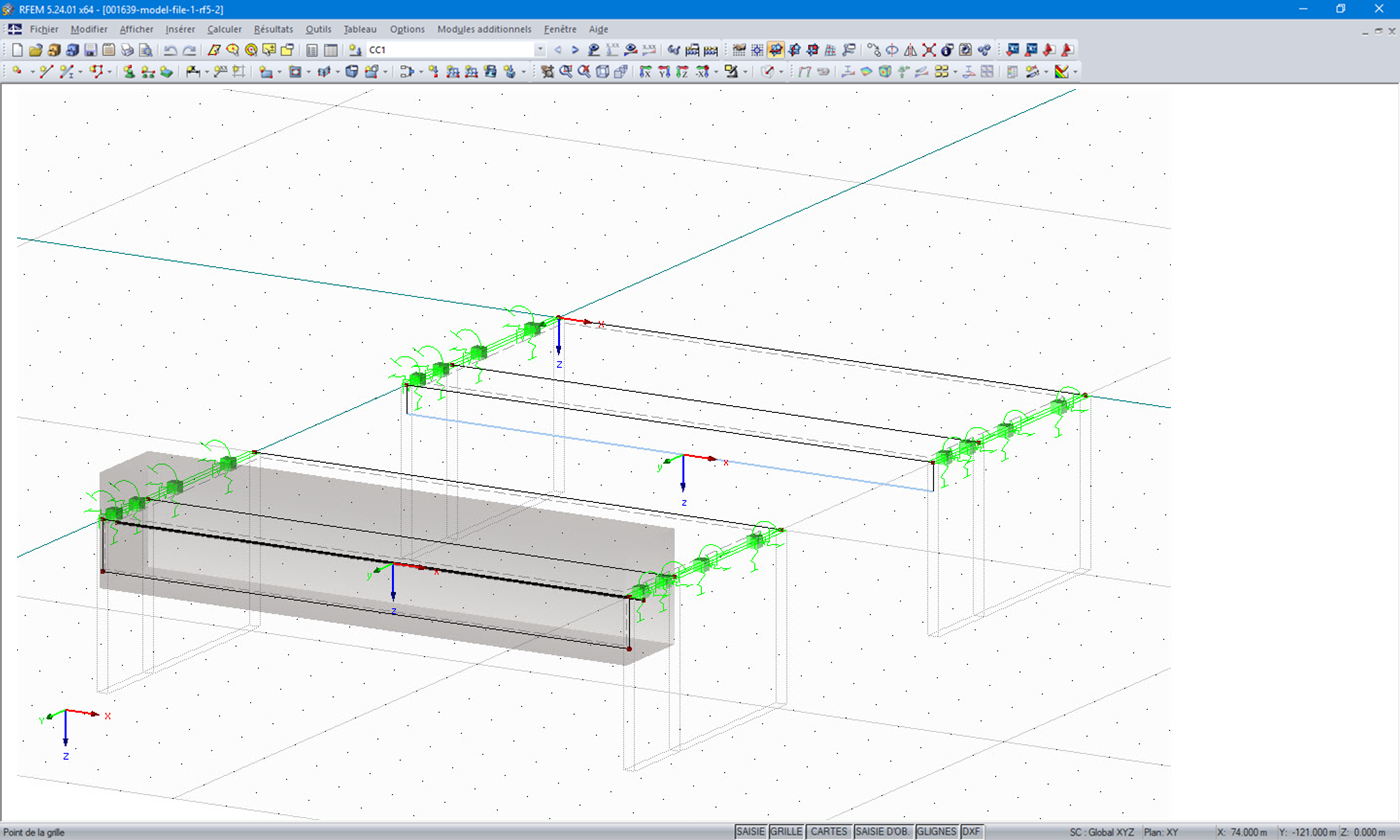Click the New file icon
Viewport: 1400px width, 840px height.
(x=16, y=49)
